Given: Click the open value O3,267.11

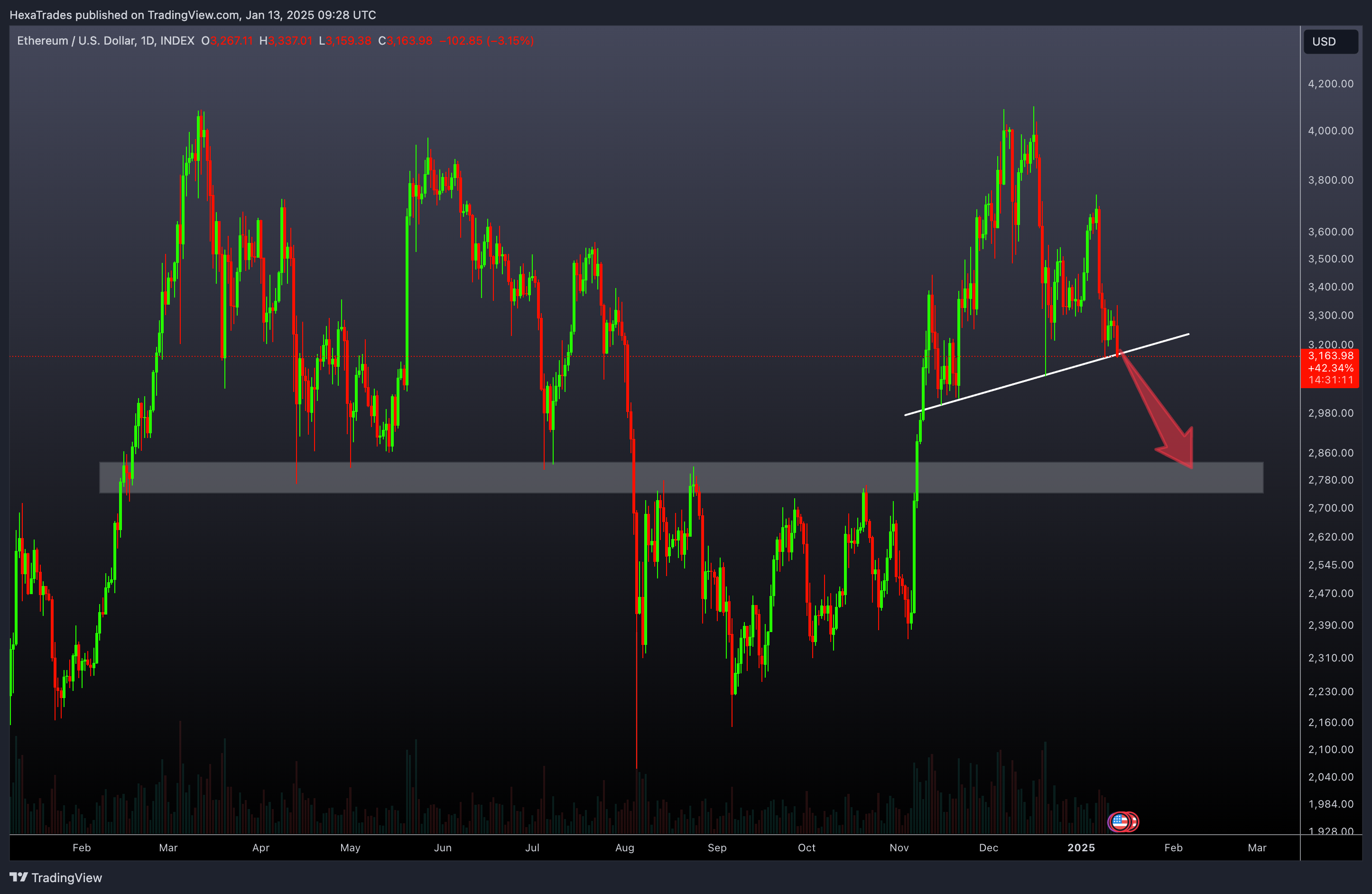Looking at the screenshot, I should [227, 41].
